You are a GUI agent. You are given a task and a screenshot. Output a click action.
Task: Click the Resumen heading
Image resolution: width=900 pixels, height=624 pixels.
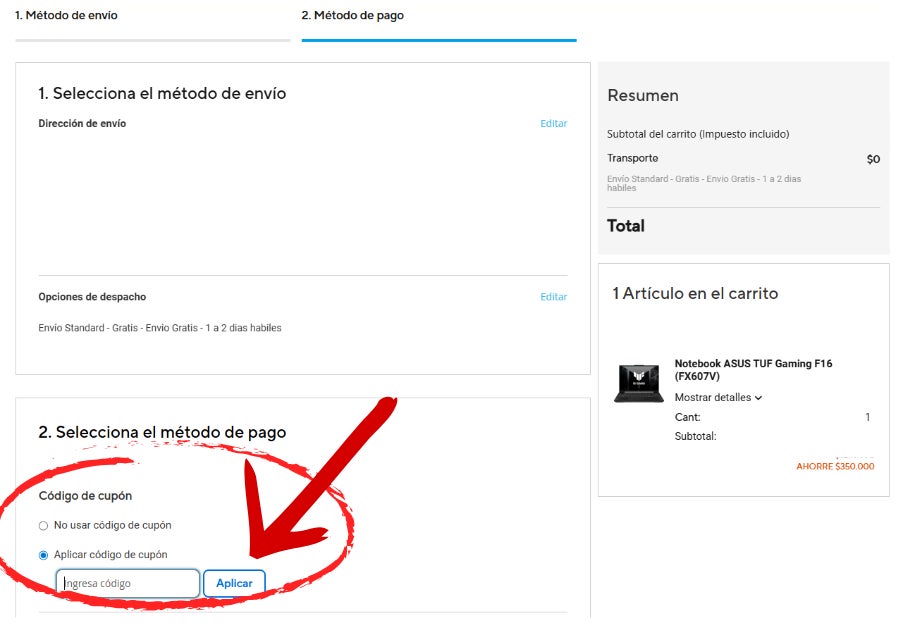(x=643, y=96)
